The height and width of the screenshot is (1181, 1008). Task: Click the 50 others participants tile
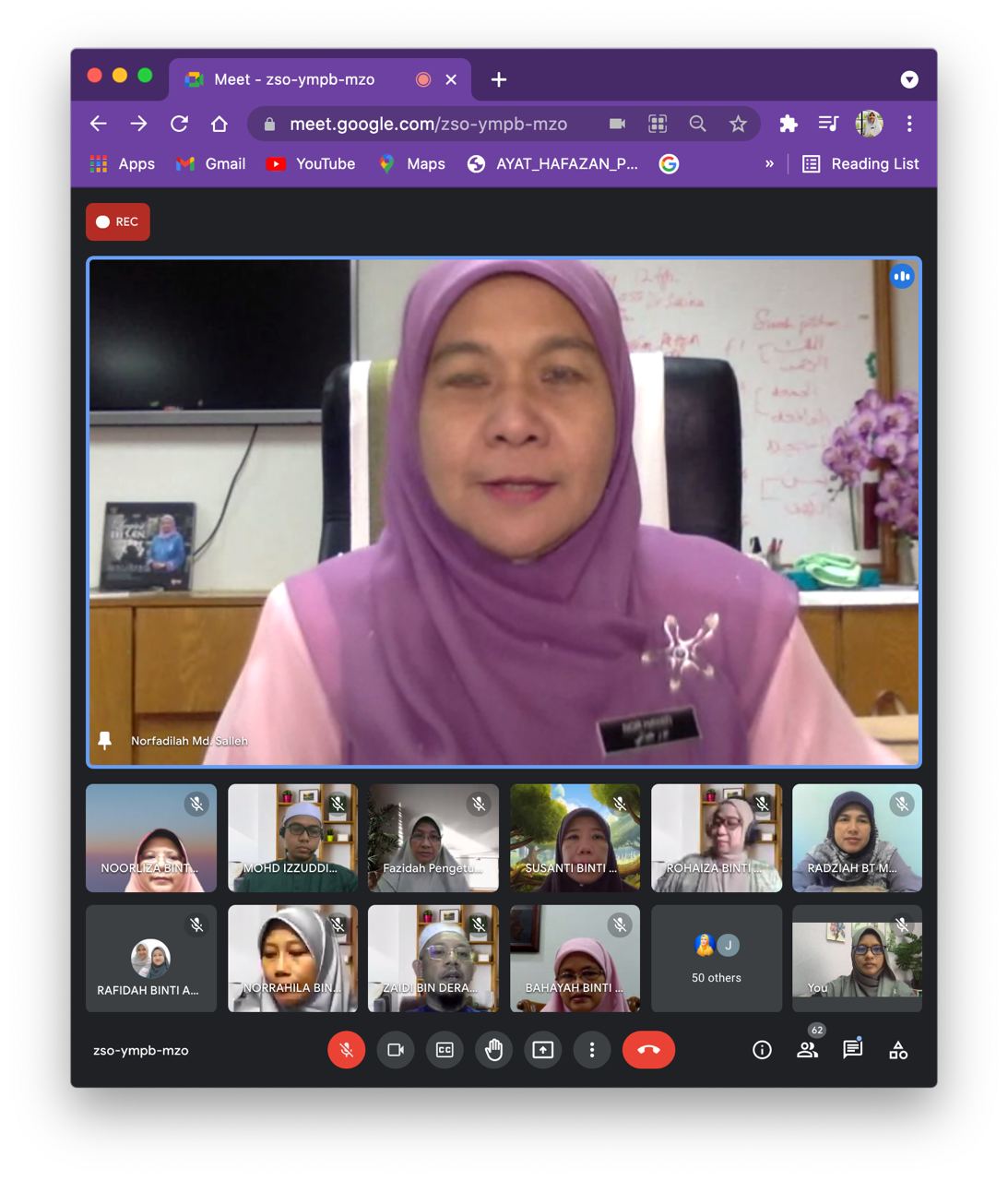(x=716, y=959)
